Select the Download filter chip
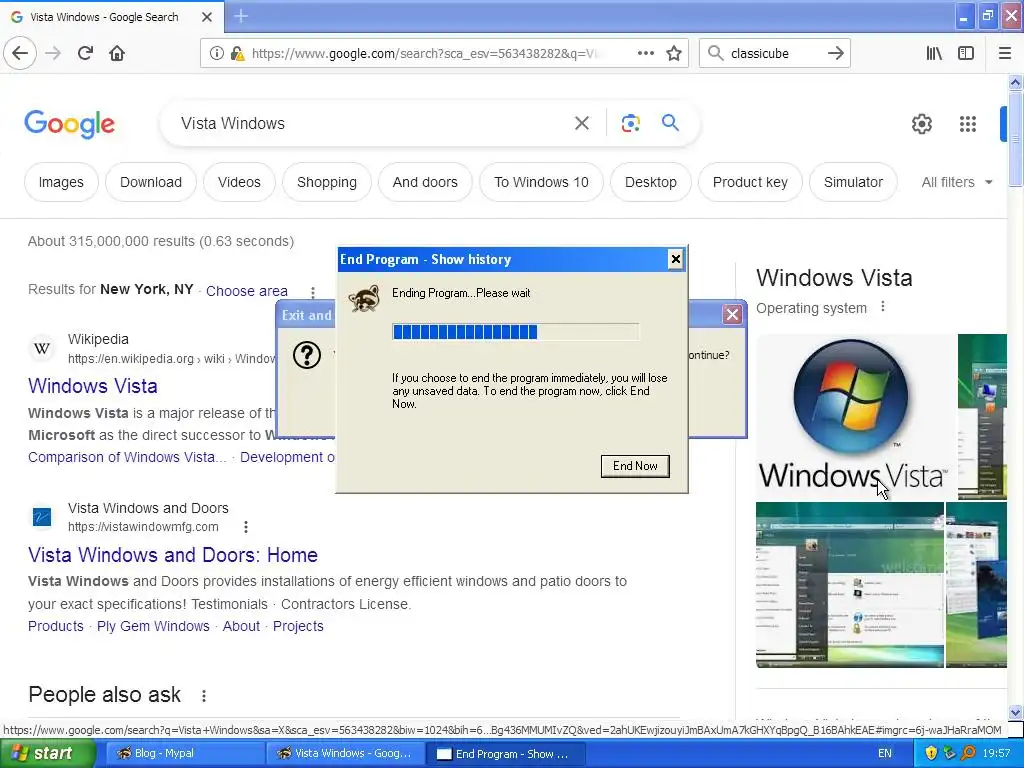 coord(151,182)
